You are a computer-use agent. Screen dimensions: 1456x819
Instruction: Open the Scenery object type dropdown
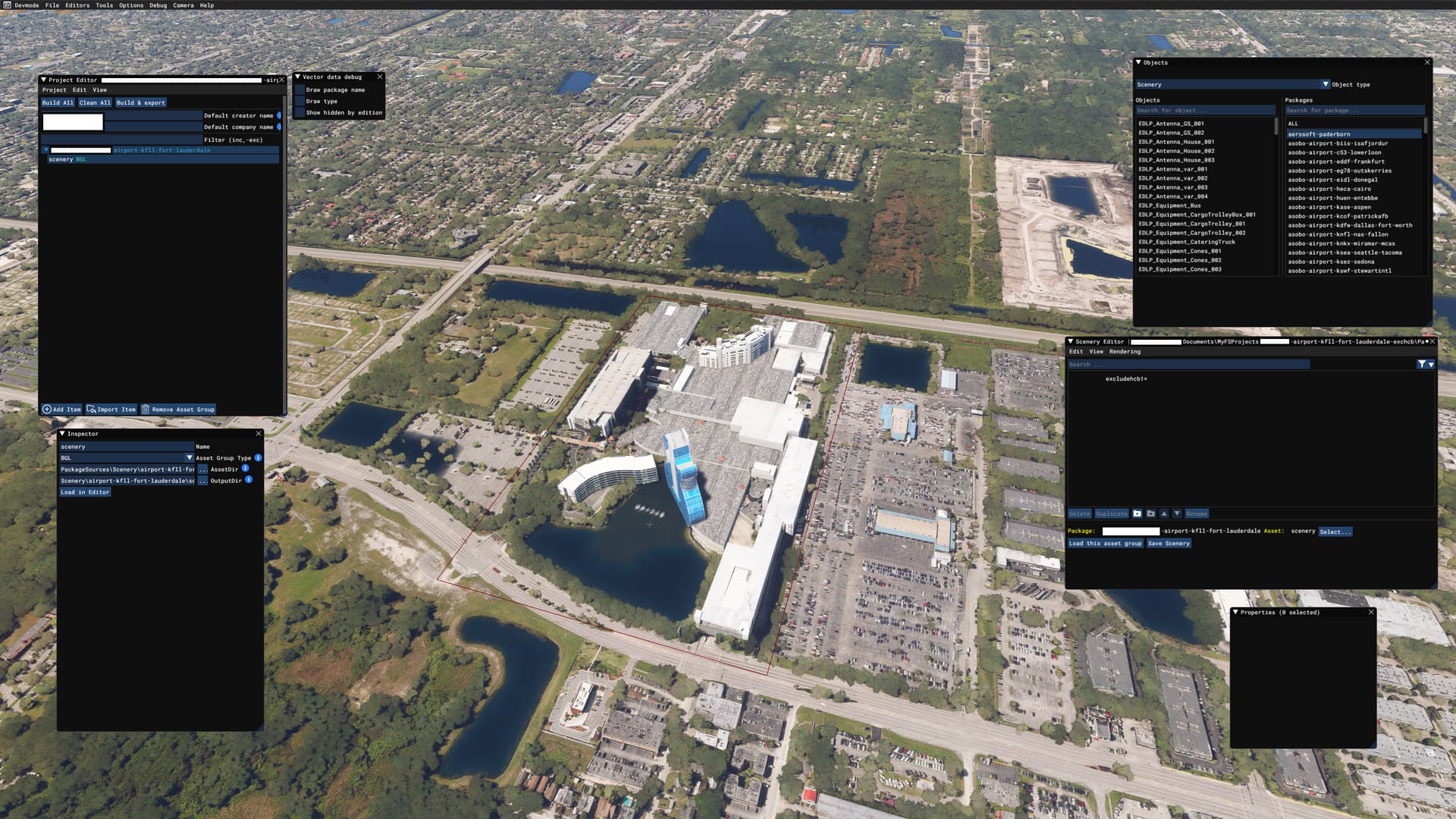1232,84
